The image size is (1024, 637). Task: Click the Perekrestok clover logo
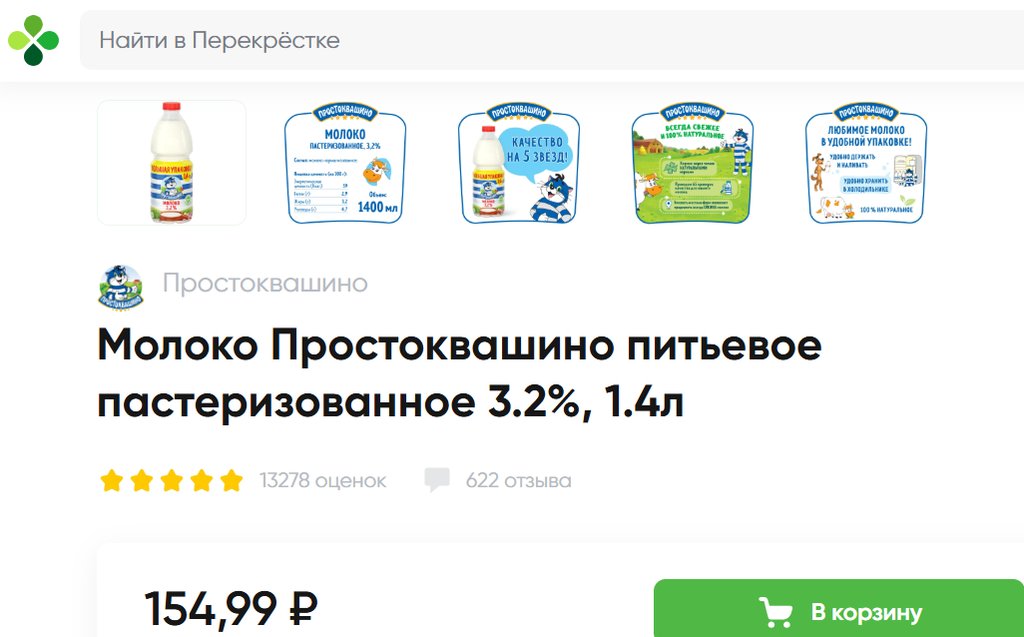(33, 41)
